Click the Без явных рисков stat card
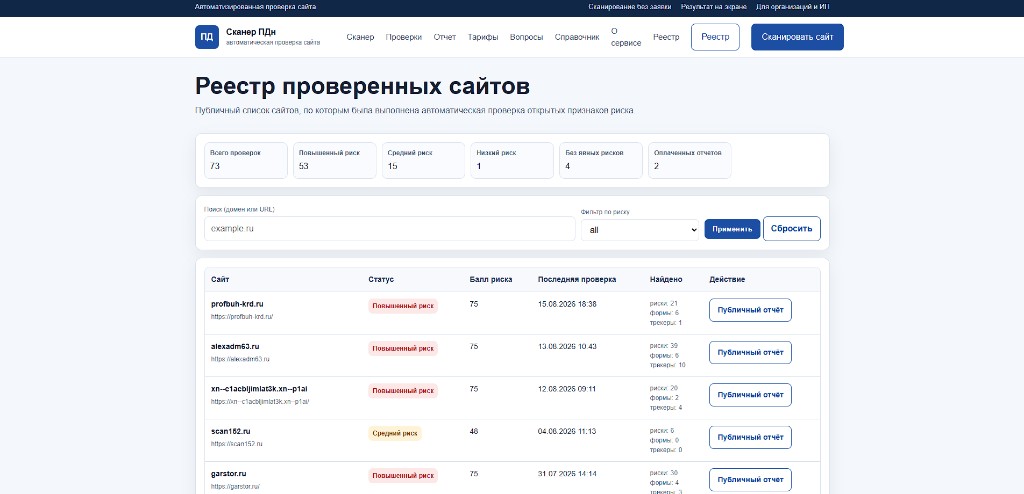Image resolution: width=1024 pixels, height=494 pixels. pyautogui.click(x=601, y=160)
